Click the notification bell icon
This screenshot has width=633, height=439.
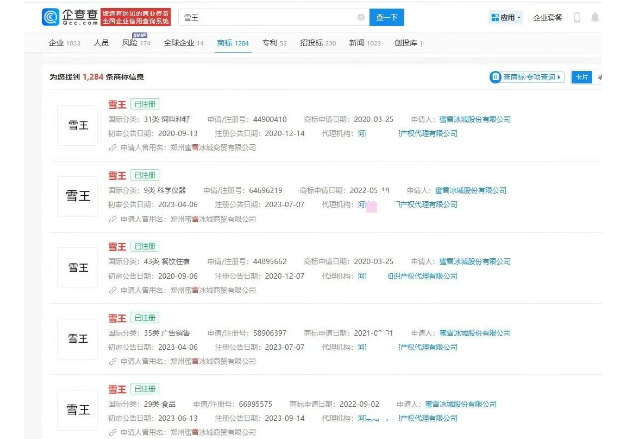click(x=595, y=17)
